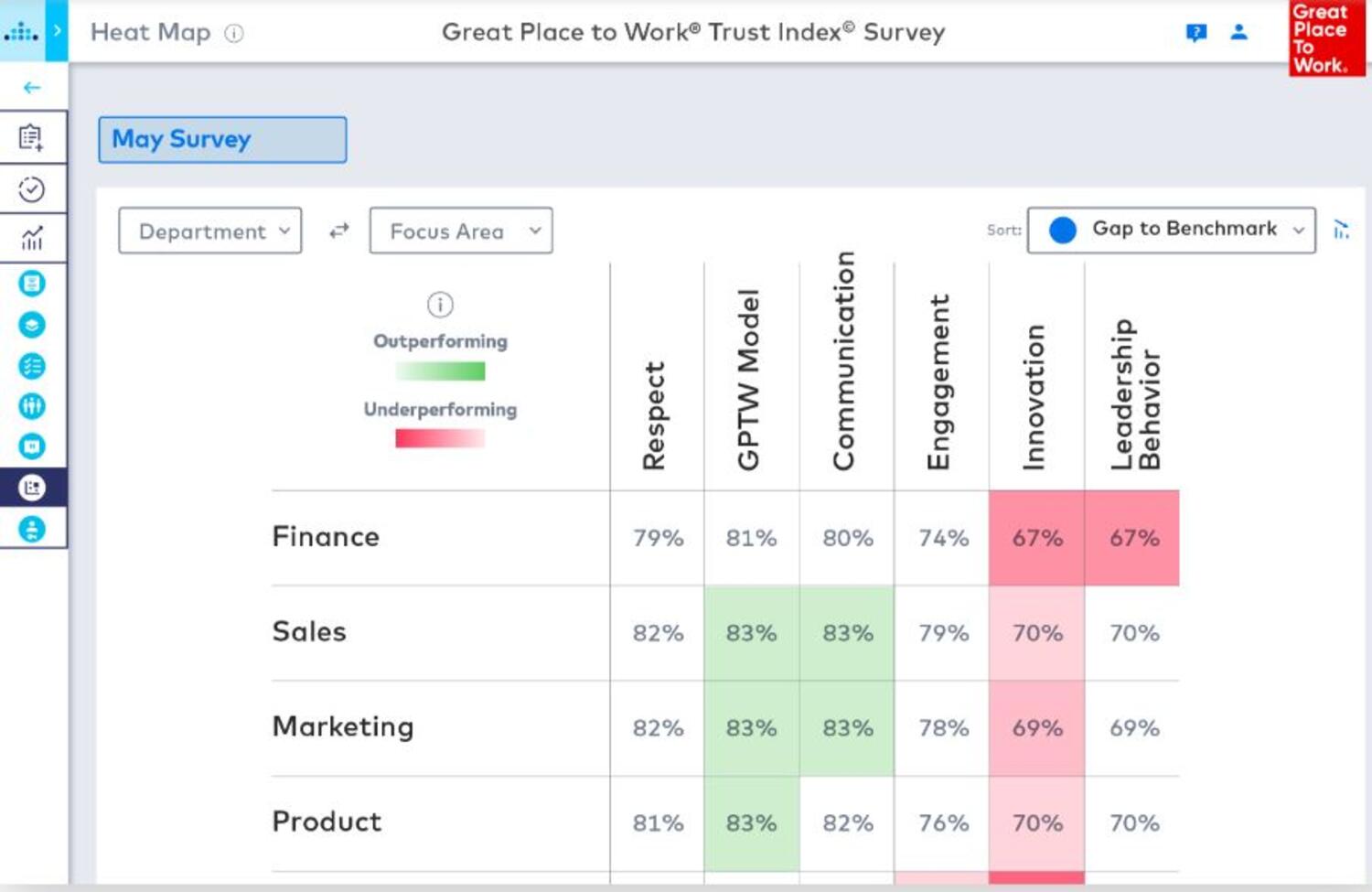
Task: Open the user profile icon in the top bar
Action: 1239,31
